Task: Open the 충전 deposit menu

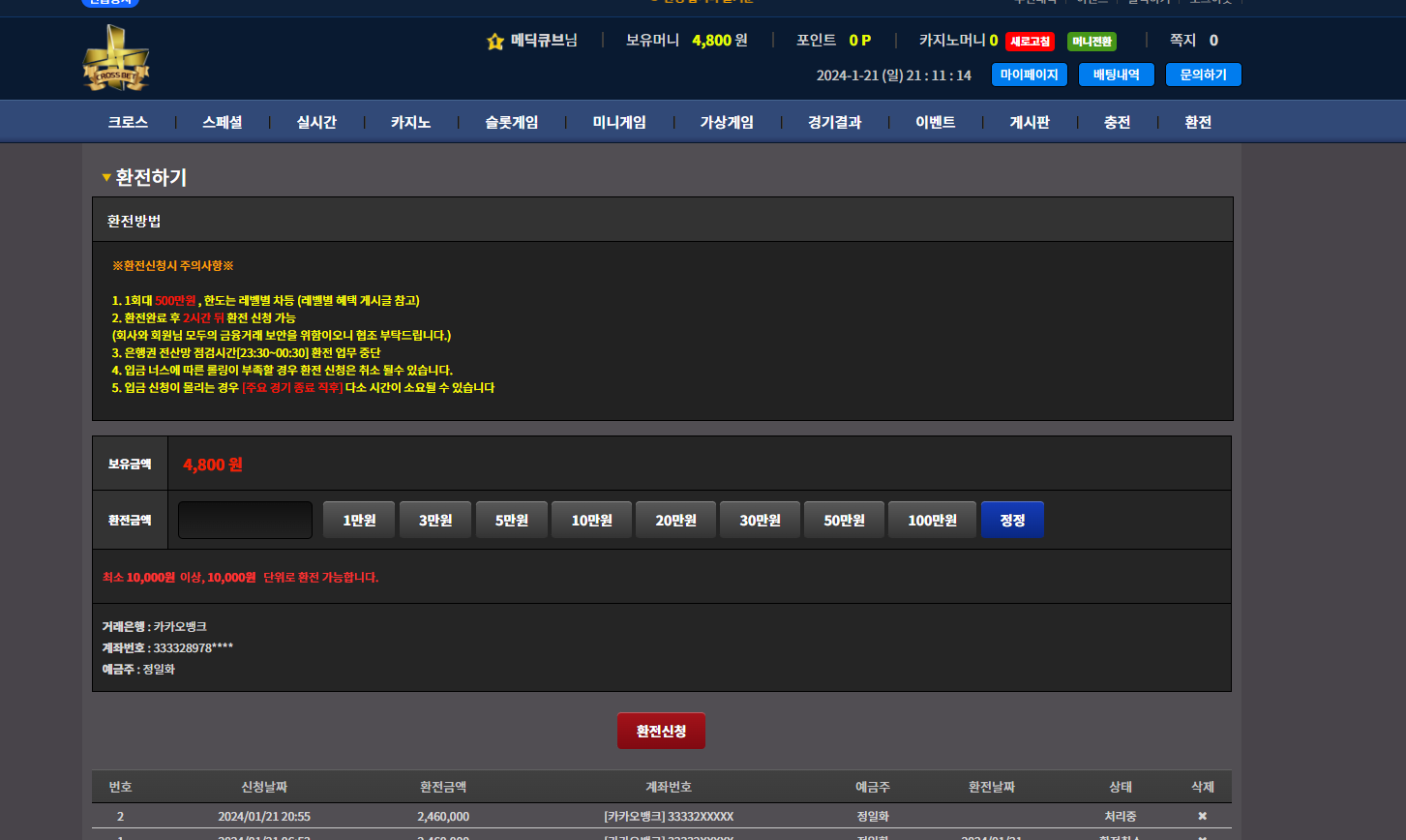Action: tap(1117, 122)
